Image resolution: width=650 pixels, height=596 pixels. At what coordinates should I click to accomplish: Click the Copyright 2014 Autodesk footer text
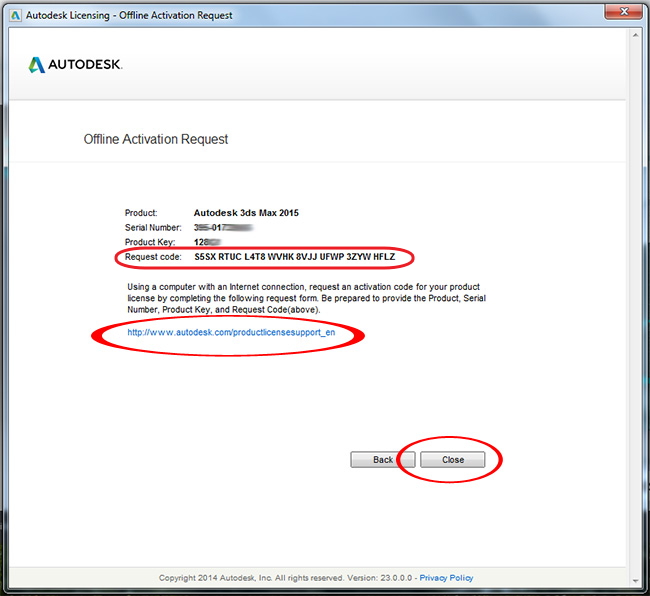[286, 578]
